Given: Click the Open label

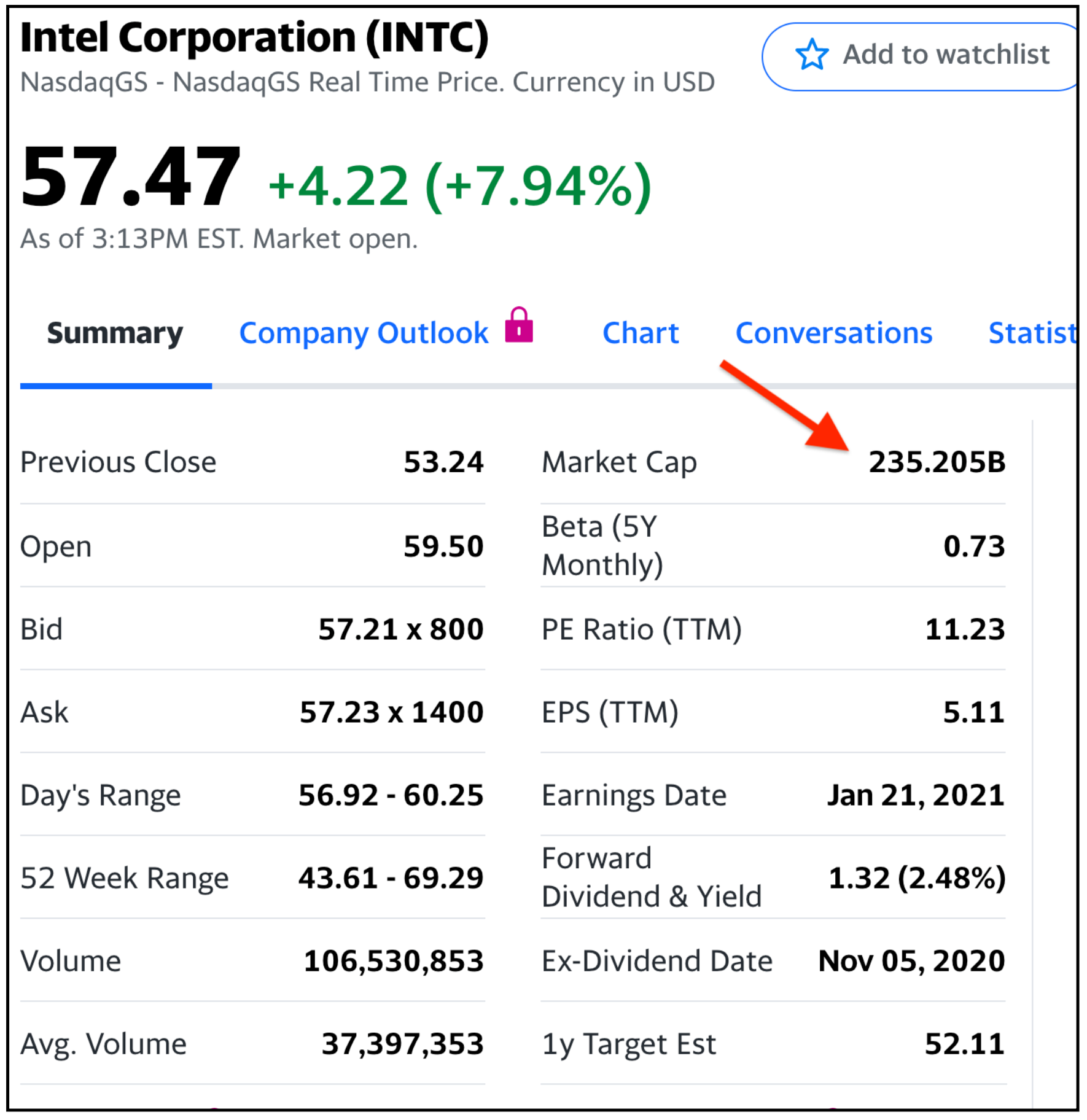Looking at the screenshot, I should (56, 546).
